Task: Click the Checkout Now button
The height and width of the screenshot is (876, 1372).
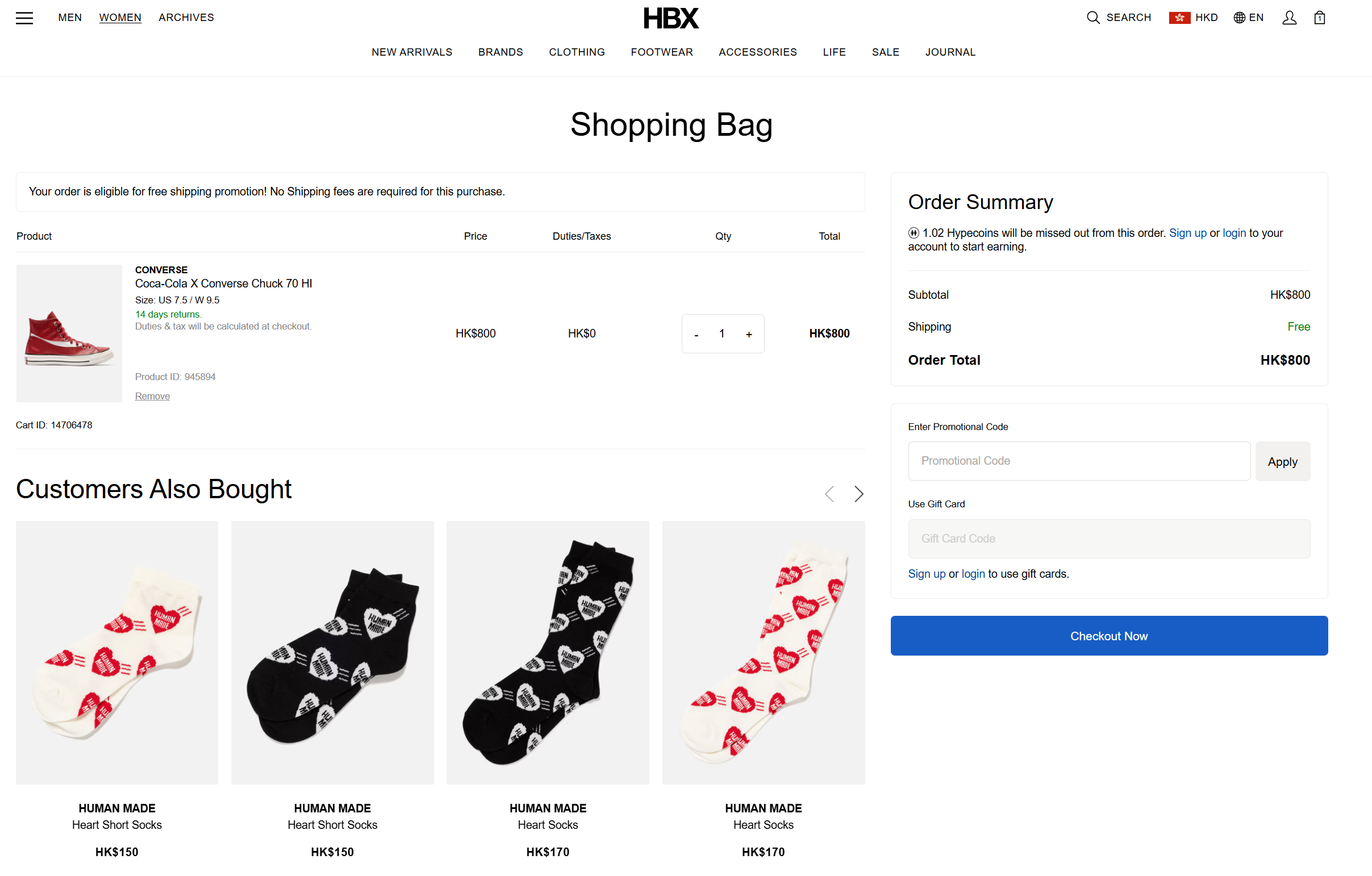Action: tap(1108, 636)
